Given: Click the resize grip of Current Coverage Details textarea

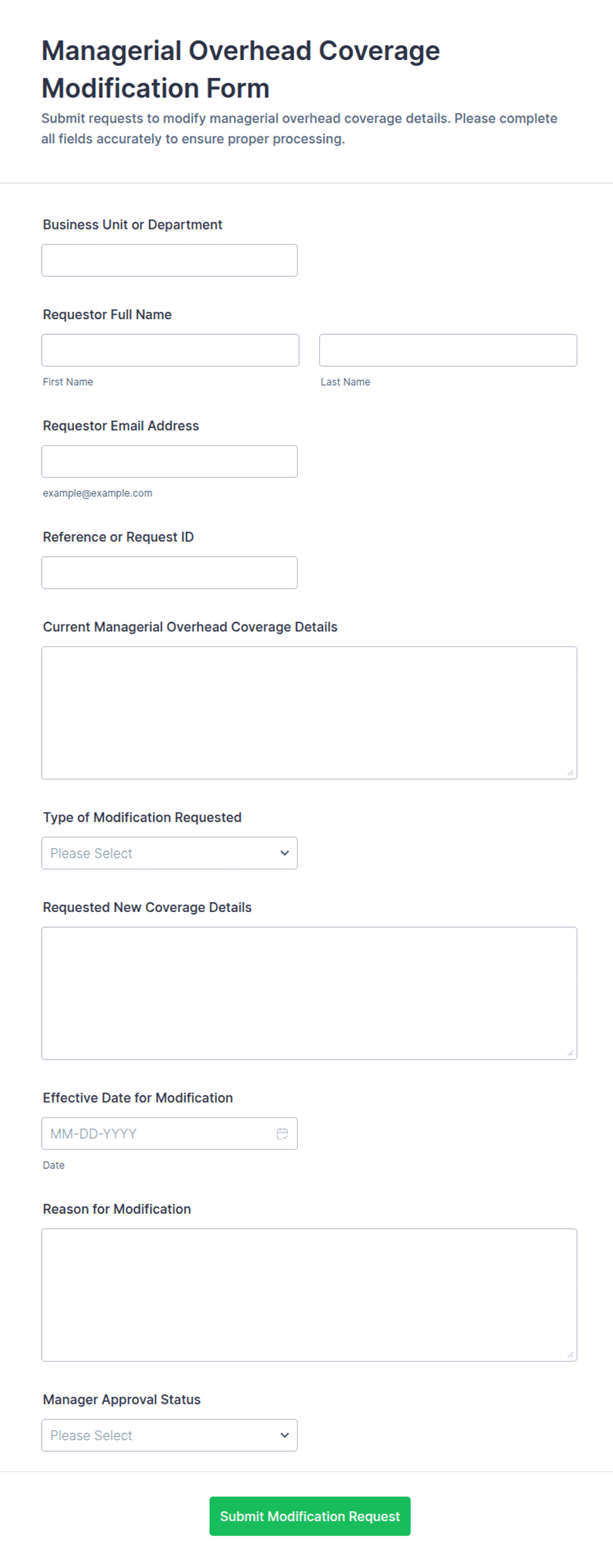Looking at the screenshot, I should 570,772.
